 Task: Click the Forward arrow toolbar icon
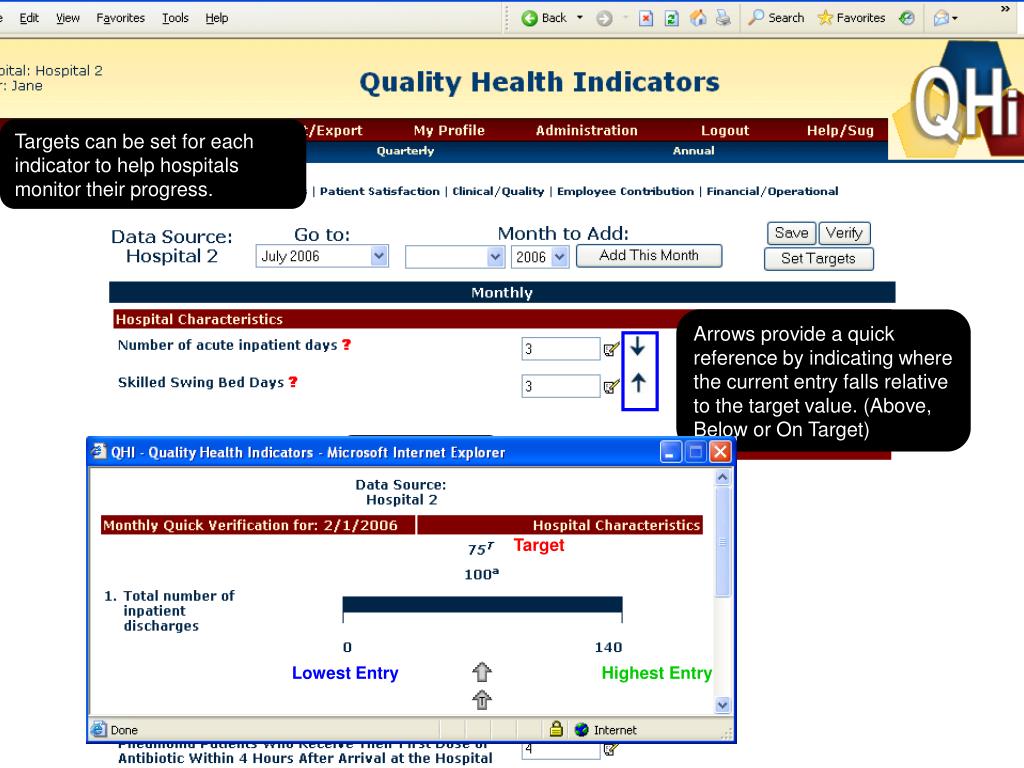(605, 18)
